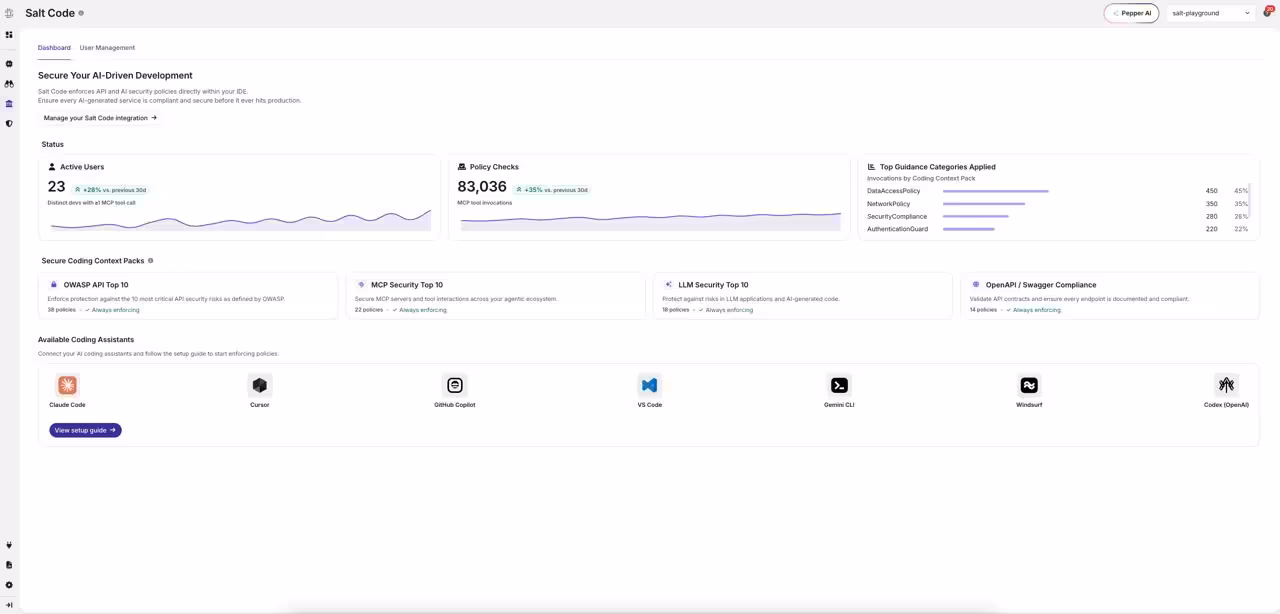Open the document sidebar icon
Screen dimensions: 1280x614
[x=9, y=565]
